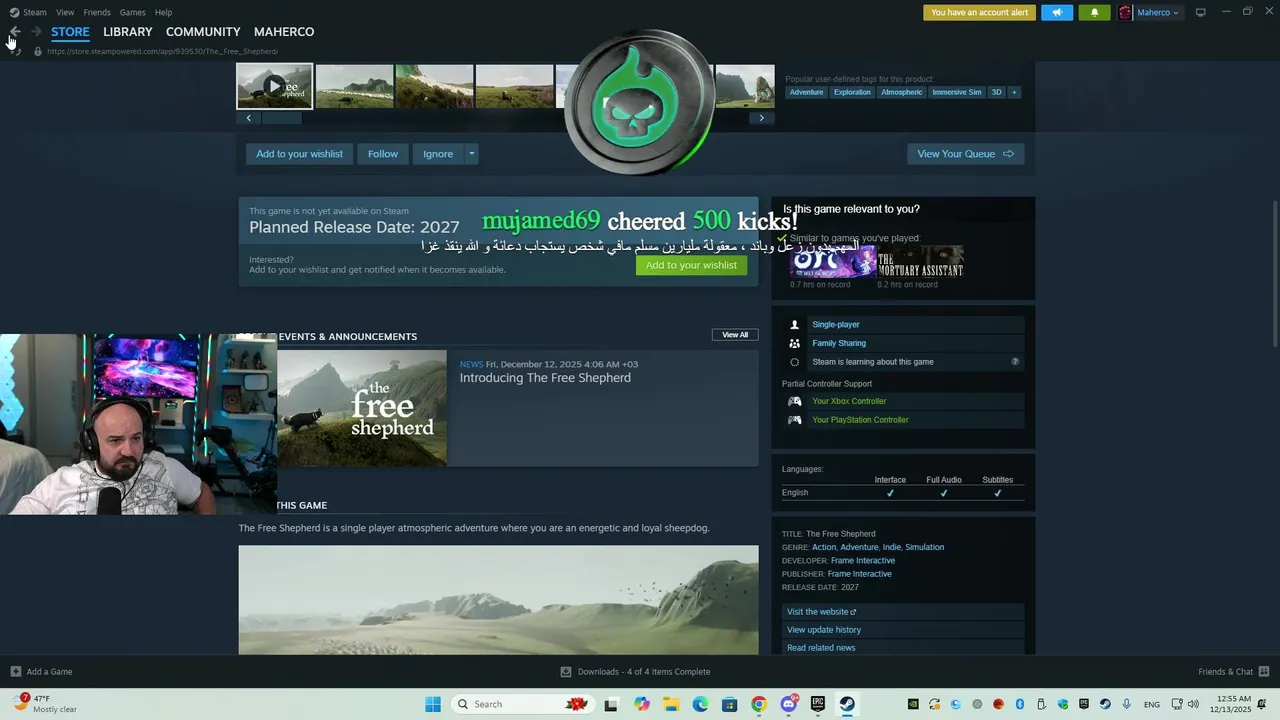This screenshot has width=1280, height=720.
Task: Expand more tags with plus button
Action: pos(1014,92)
